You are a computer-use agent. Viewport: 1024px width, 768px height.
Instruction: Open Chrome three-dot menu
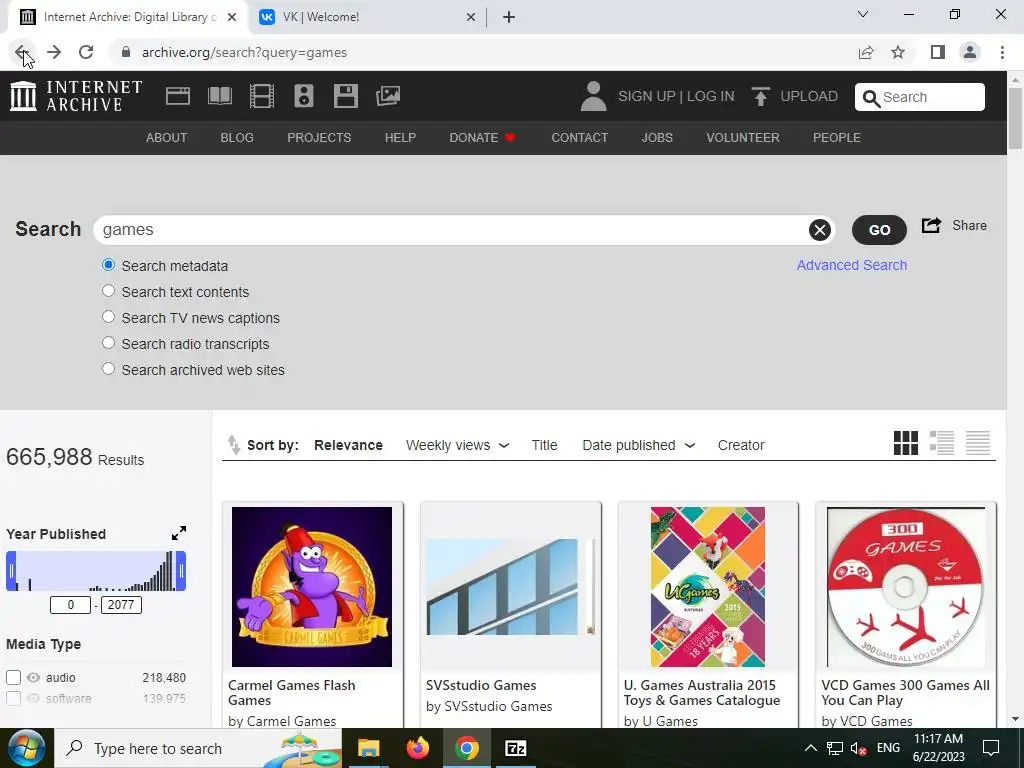tap(1002, 52)
